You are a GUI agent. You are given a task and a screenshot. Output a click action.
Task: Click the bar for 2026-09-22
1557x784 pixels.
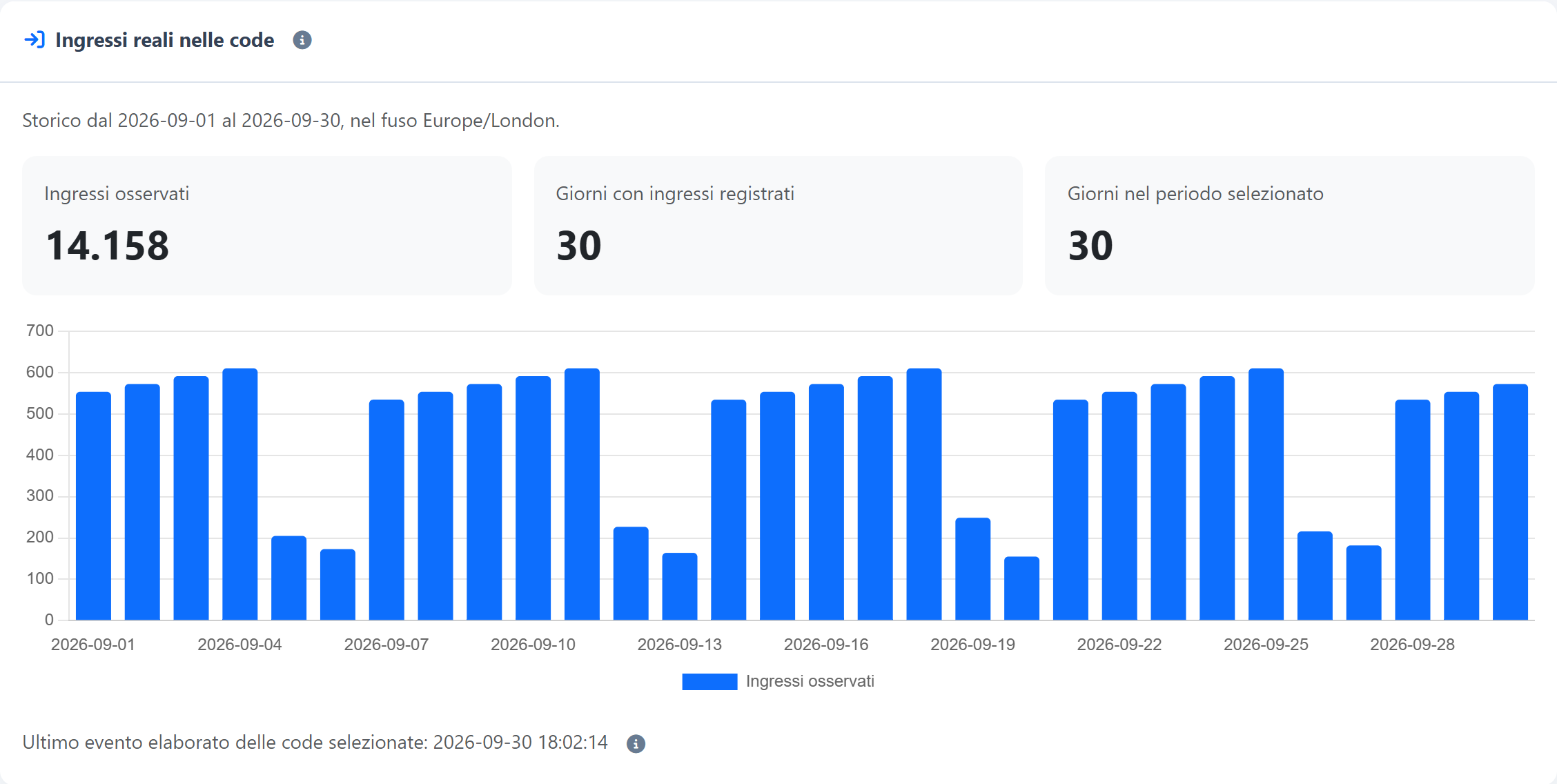pyautogui.click(x=1119, y=506)
